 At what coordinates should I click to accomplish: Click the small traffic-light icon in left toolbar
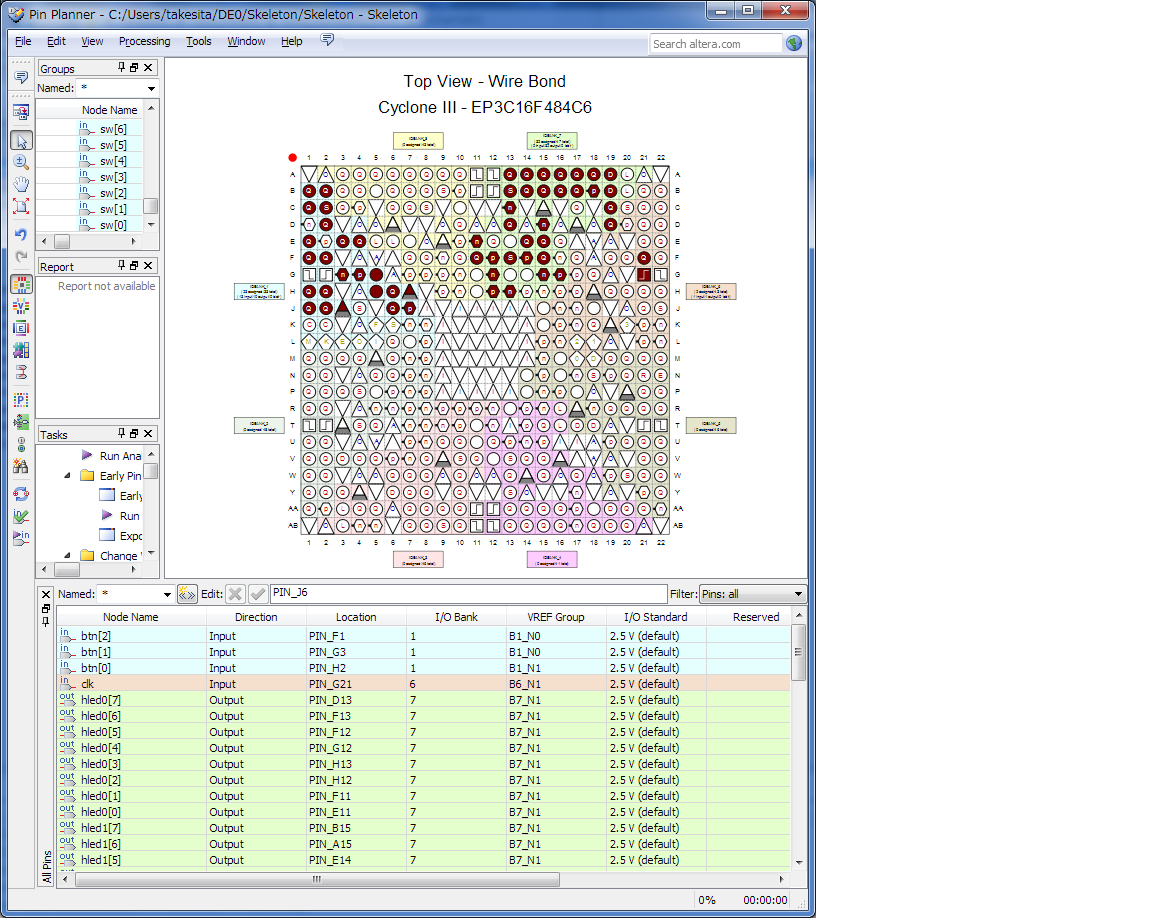click(x=21, y=444)
